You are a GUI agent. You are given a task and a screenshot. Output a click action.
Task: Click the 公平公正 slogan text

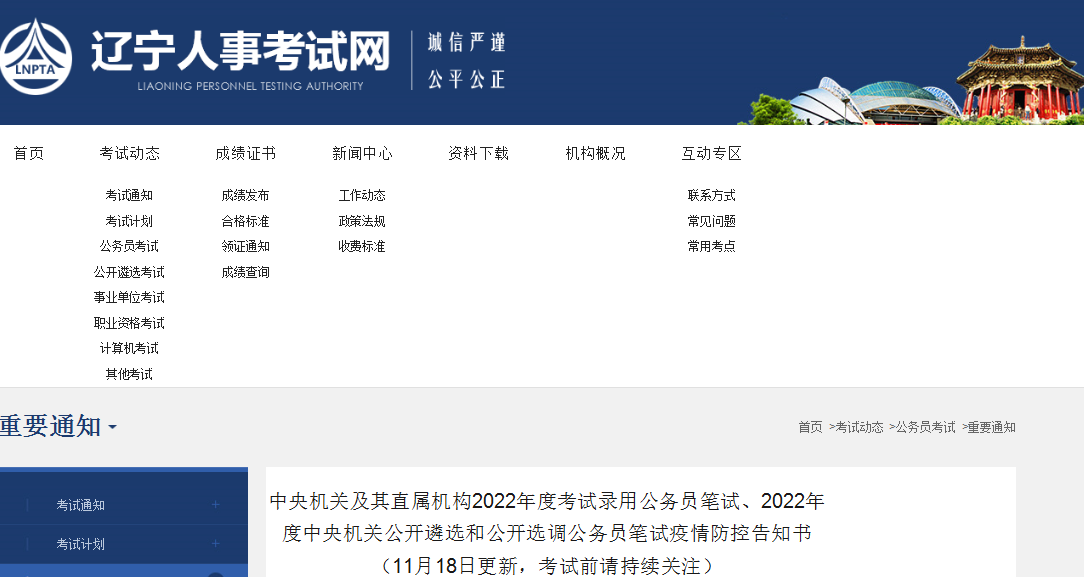(x=467, y=79)
